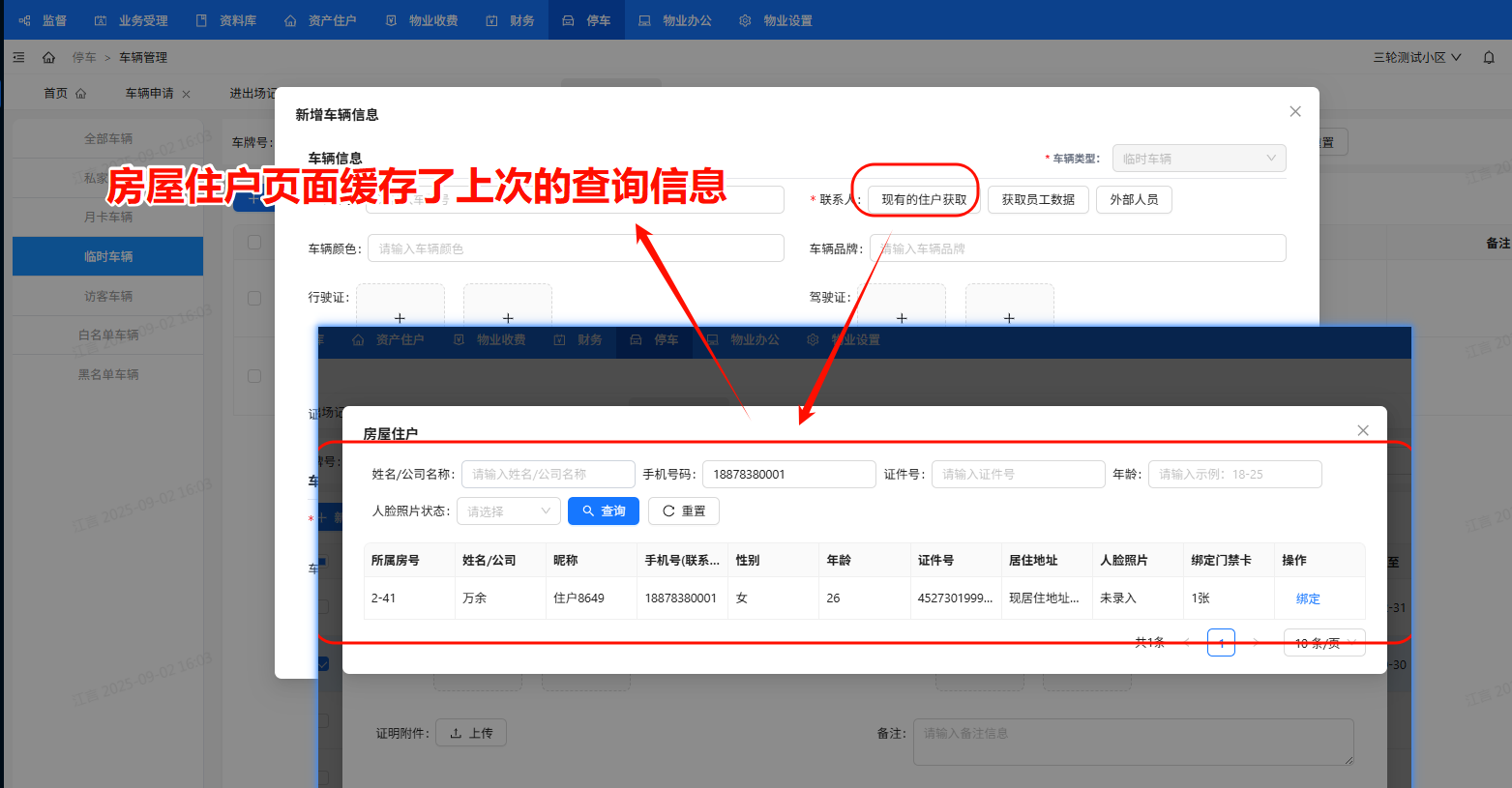Open the 停车 top menu
Image resolution: width=1512 pixels, height=788 pixels.
(587, 20)
